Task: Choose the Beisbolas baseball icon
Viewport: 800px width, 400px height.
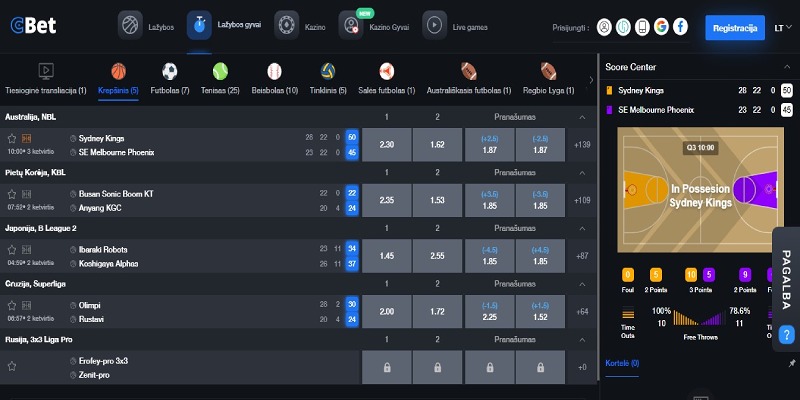Action: [275, 71]
